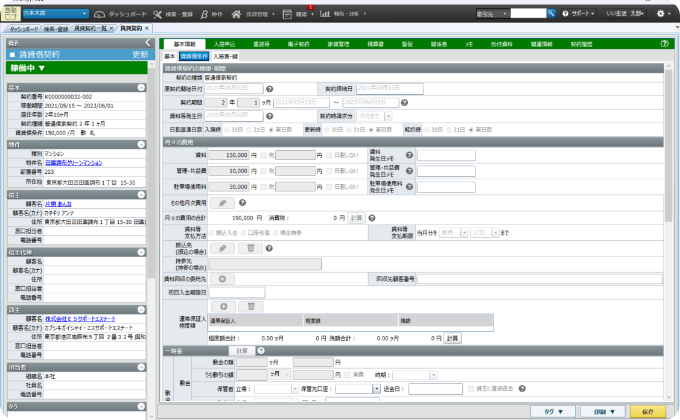680x420 pixels.
Task: Select 31日 radio for 入居時
Action: pyautogui.click(x=249, y=130)
